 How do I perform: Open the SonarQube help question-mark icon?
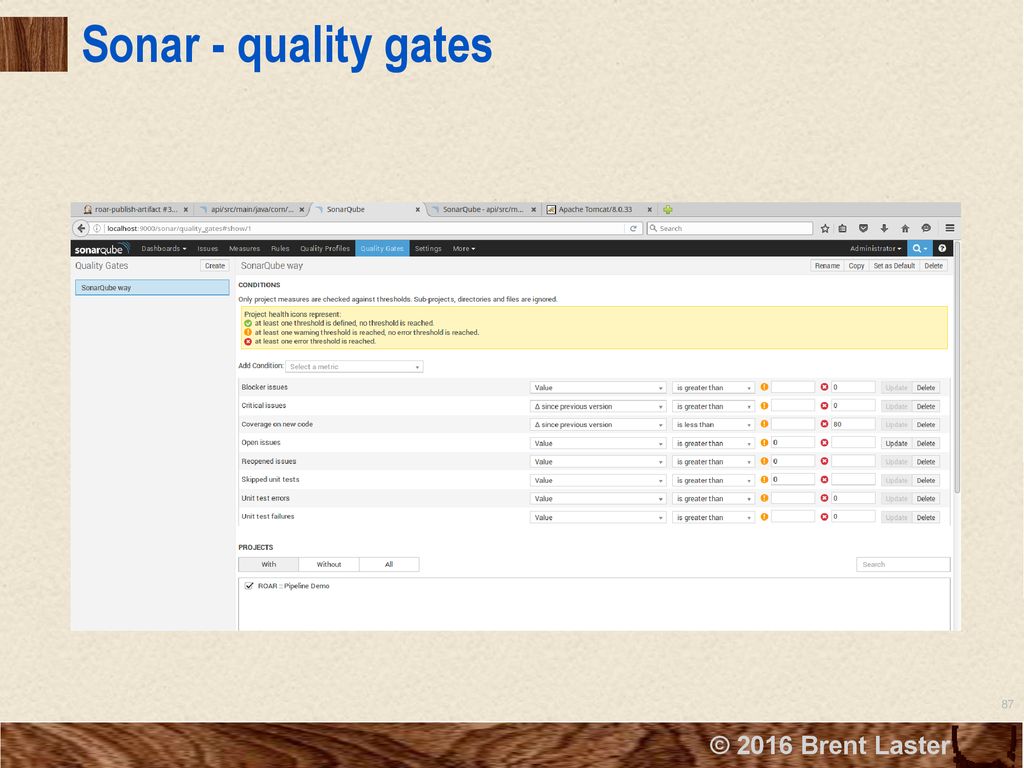click(942, 248)
